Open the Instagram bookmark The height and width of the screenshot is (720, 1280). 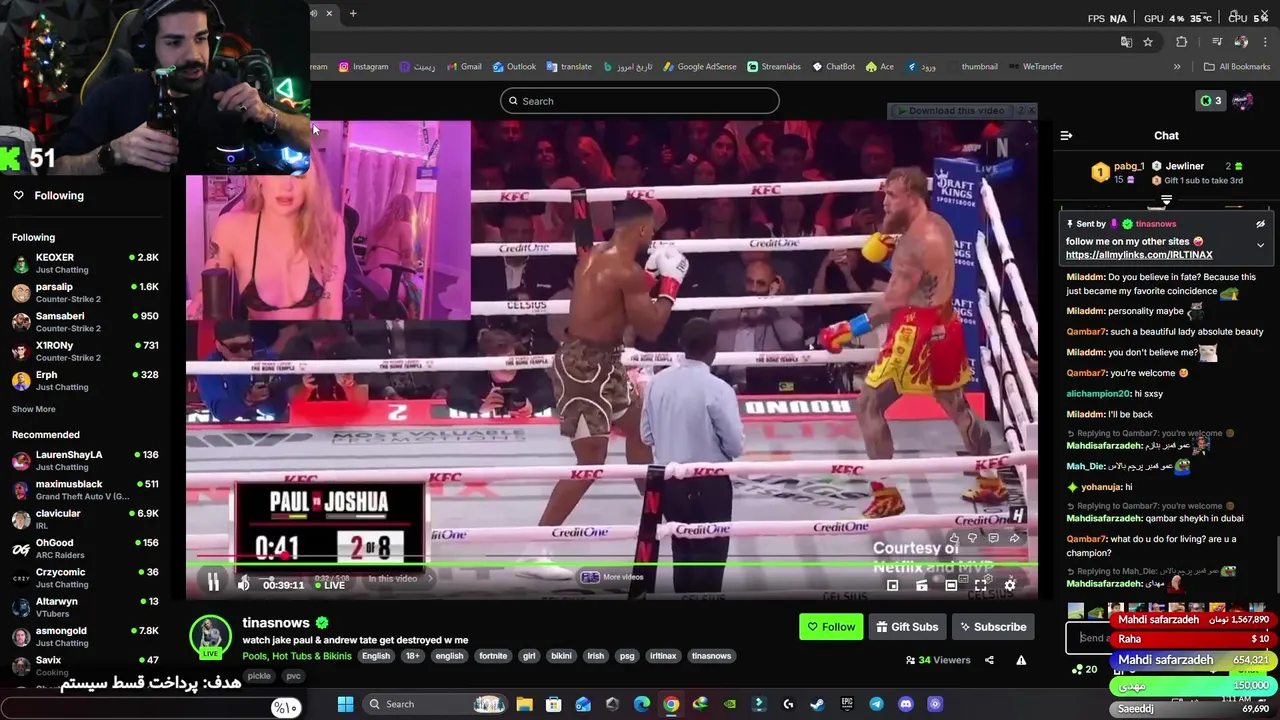(363, 67)
